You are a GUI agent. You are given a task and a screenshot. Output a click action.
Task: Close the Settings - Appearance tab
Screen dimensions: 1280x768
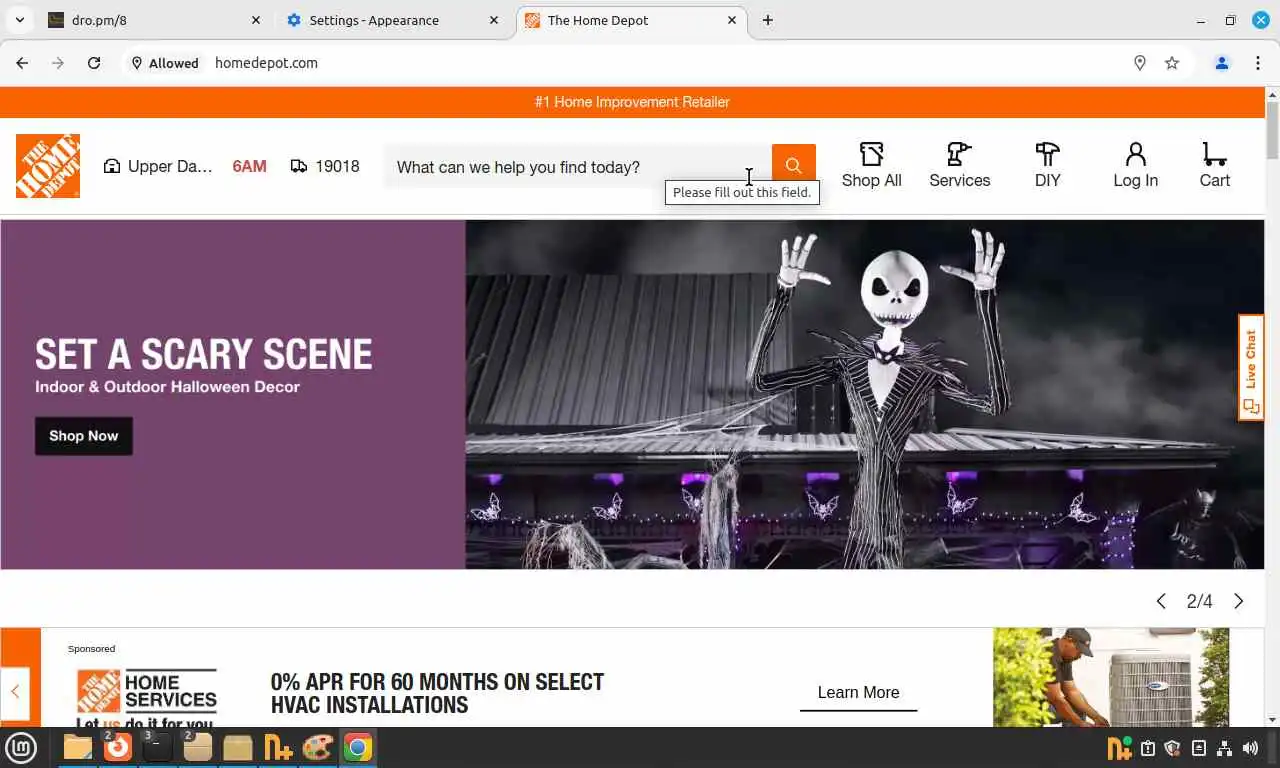(x=494, y=20)
